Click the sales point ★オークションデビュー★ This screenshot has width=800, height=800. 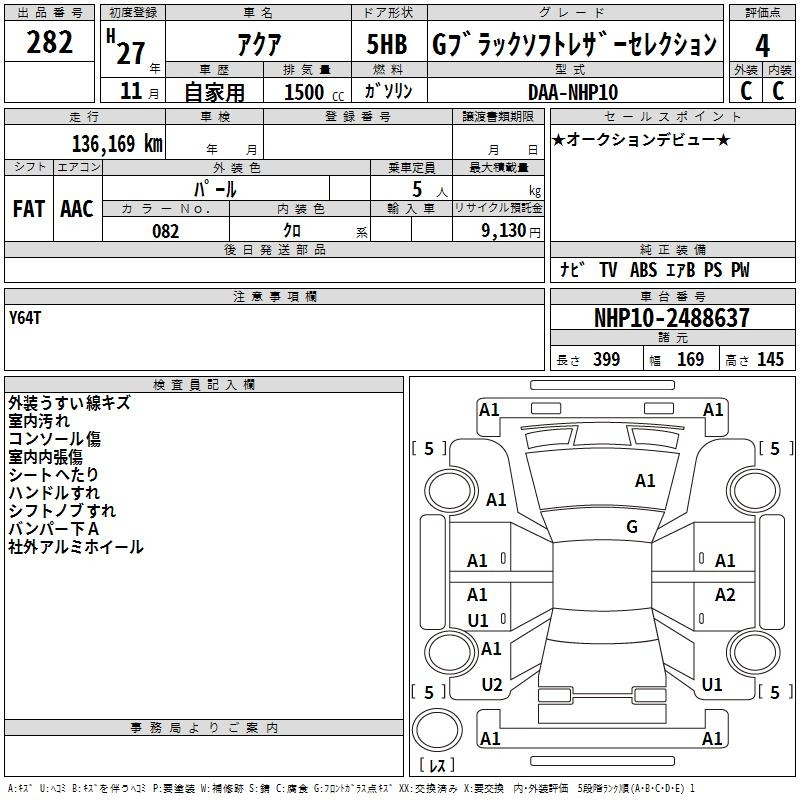pos(641,139)
